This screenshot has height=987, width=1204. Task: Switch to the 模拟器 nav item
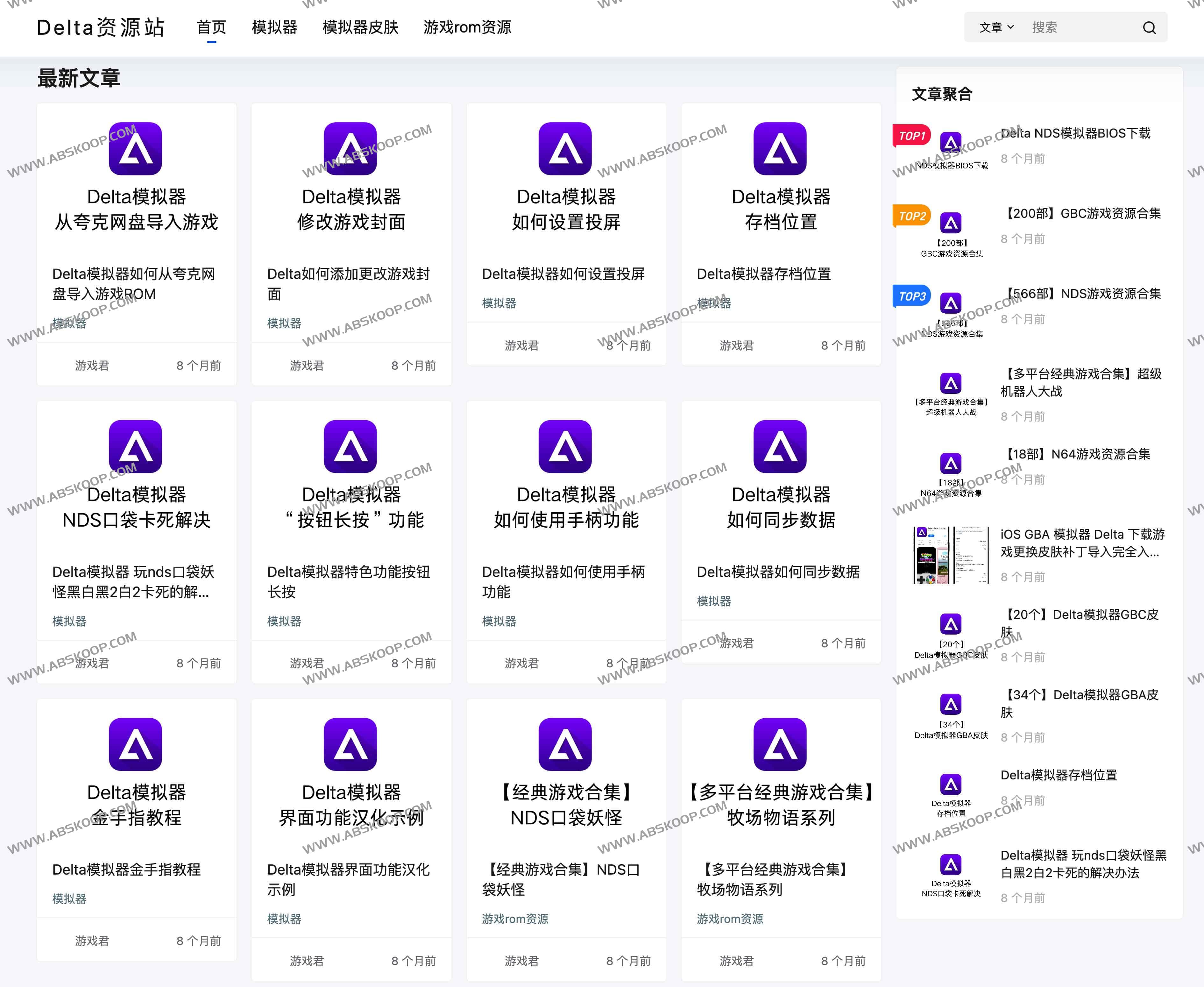coord(274,27)
